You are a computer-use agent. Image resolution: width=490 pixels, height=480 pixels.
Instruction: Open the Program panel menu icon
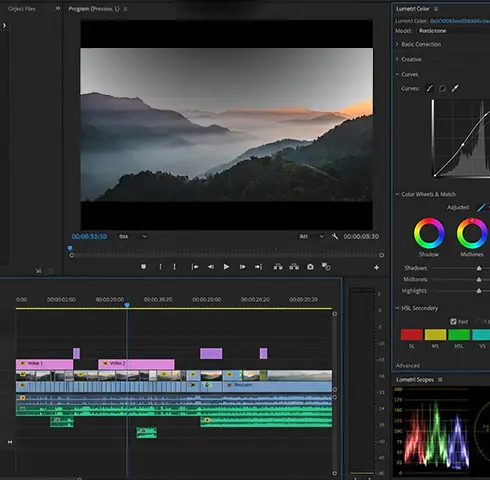(125, 9)
